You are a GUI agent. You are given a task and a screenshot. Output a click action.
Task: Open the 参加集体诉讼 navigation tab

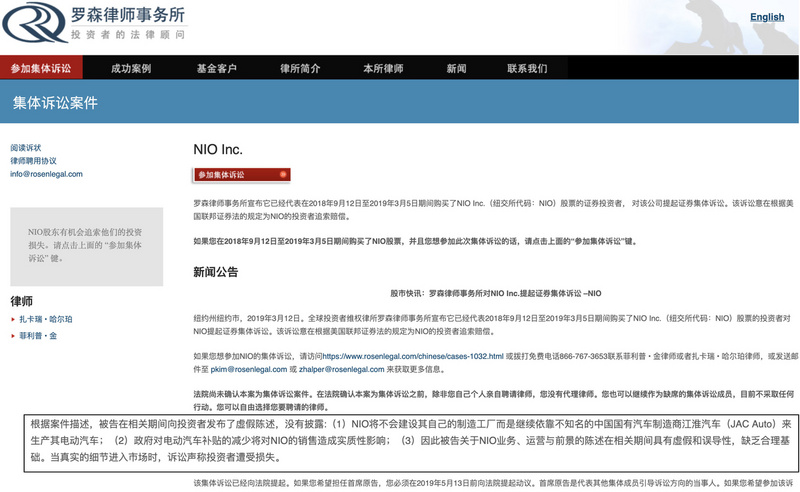pos(41,68)
